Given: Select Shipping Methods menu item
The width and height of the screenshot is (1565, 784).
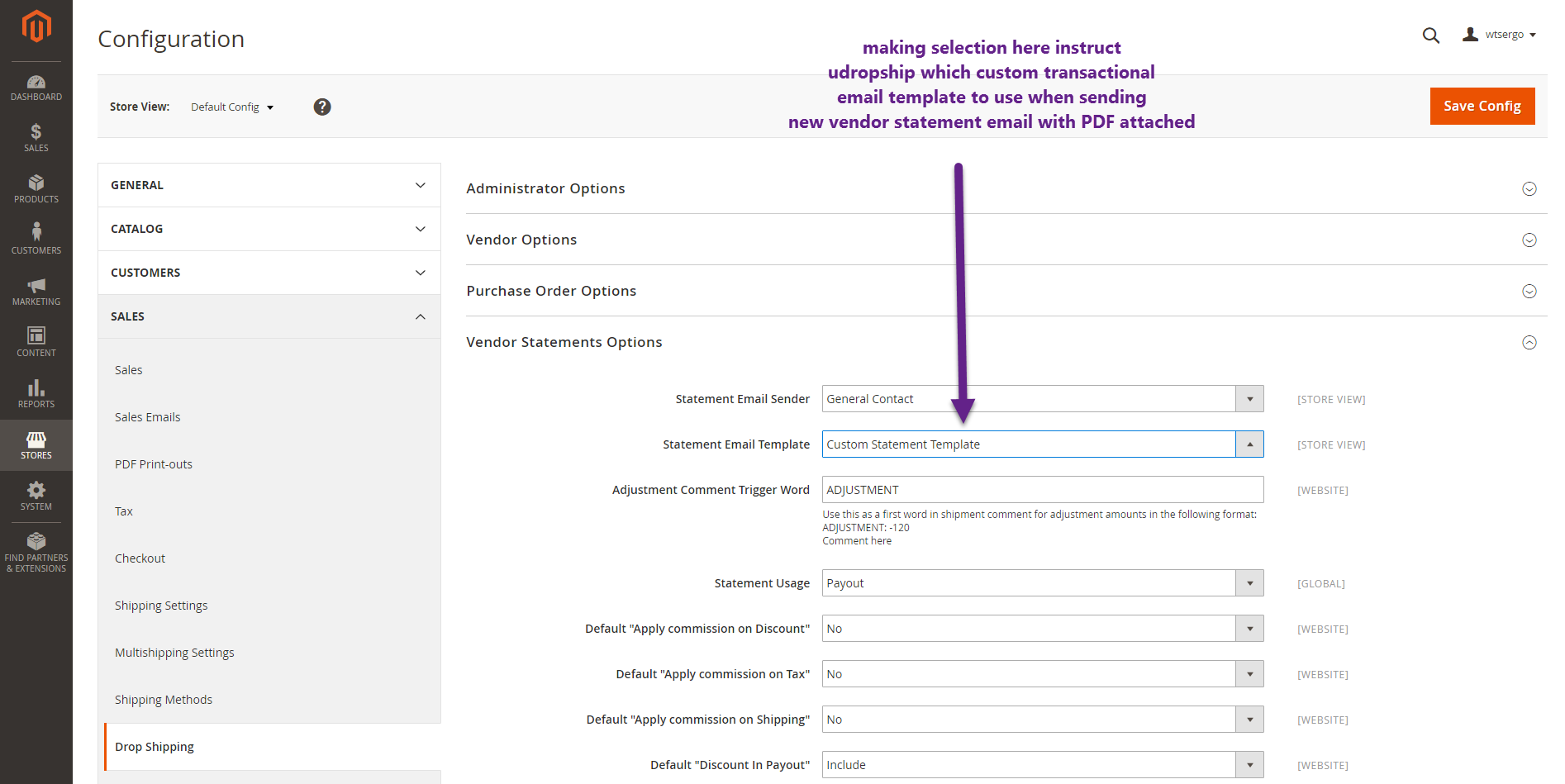Looking at the screenshot, I should point(164,700).
